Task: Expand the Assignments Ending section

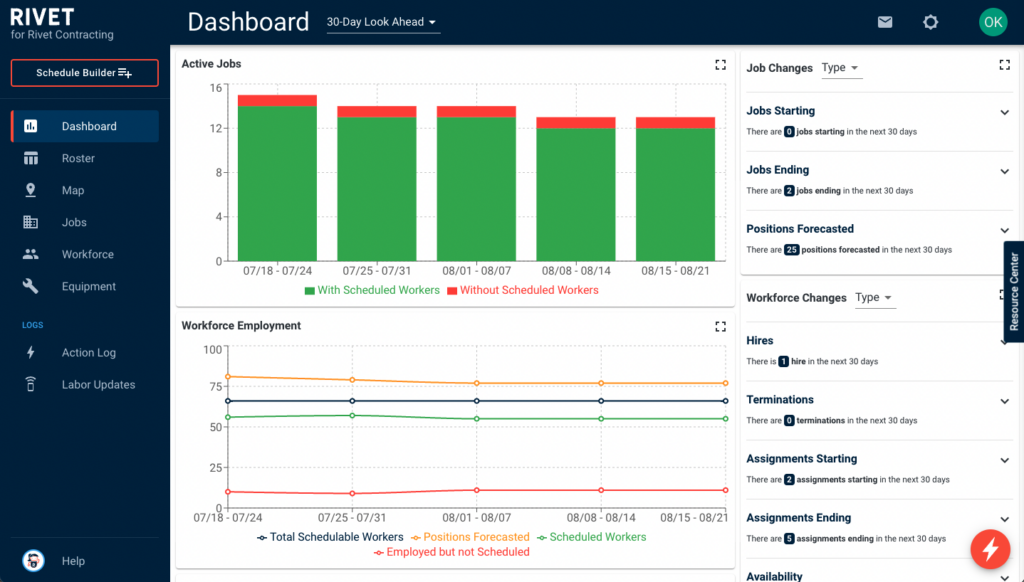Action: pos(1004,519)
